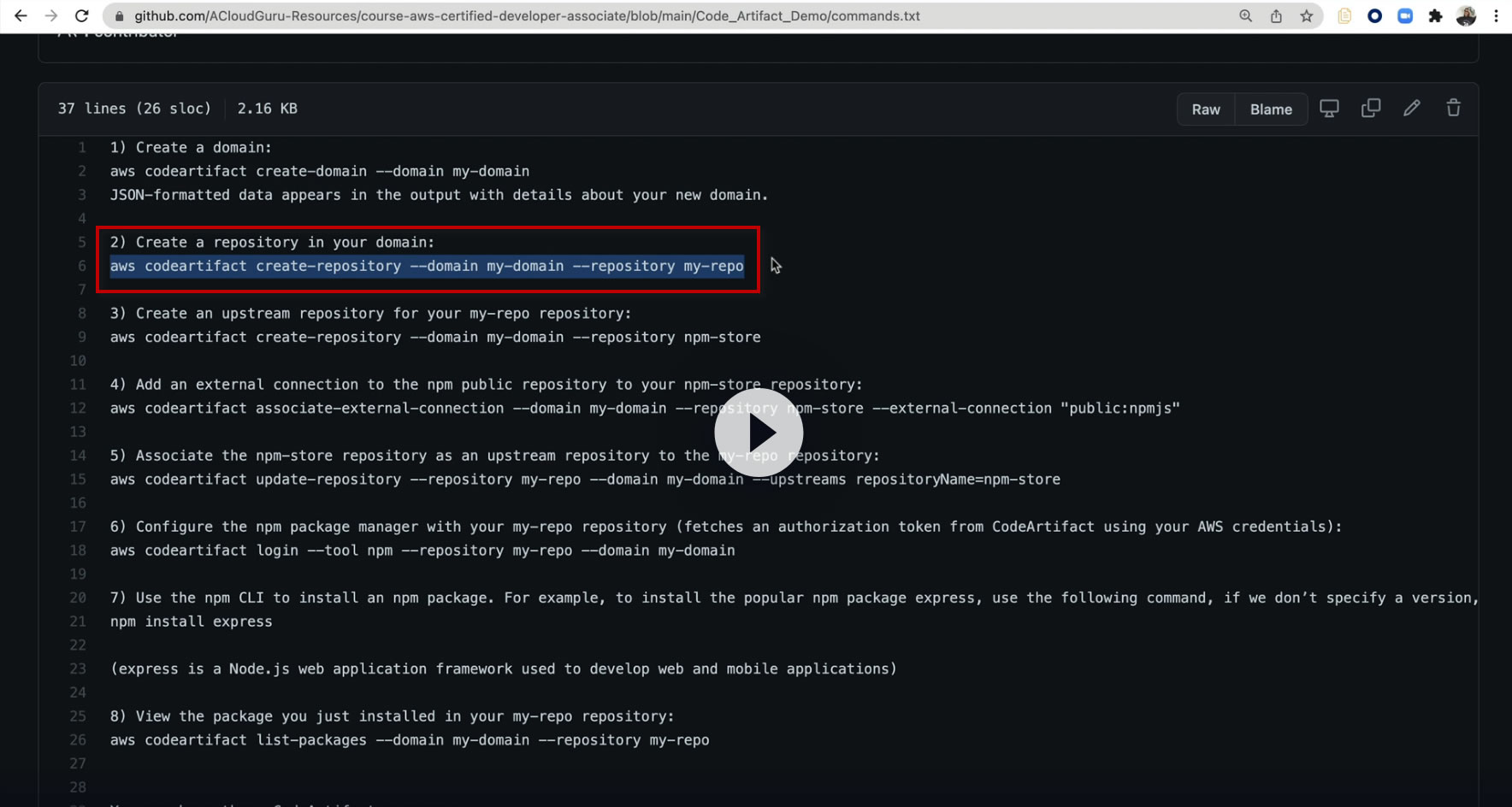Image resolution: width=1512 pixels, height=807 pixels.
Task: Open the profile avatar menu
Action: 1466,15
